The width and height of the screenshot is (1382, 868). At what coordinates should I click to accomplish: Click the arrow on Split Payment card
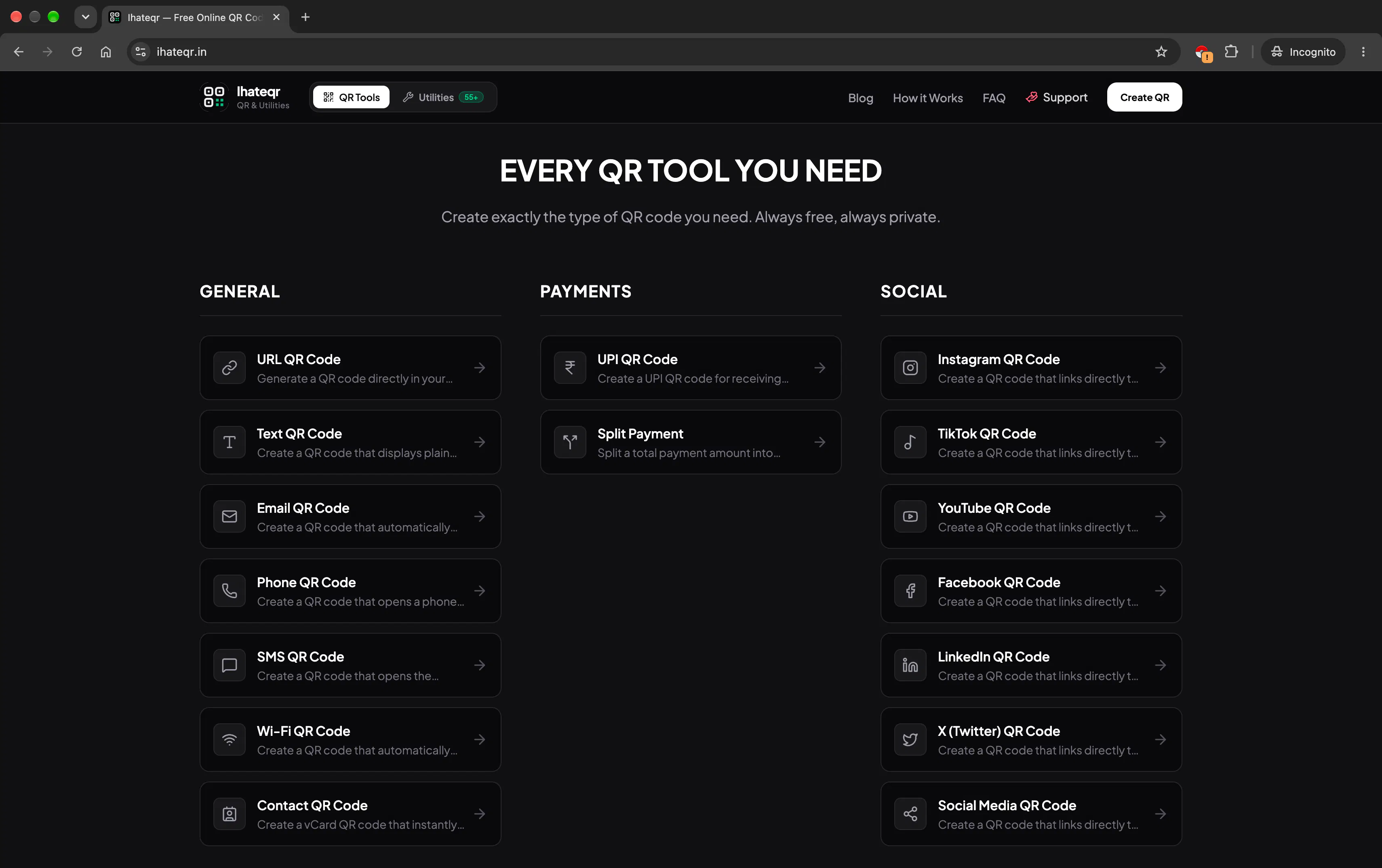(x=820, y=442)
